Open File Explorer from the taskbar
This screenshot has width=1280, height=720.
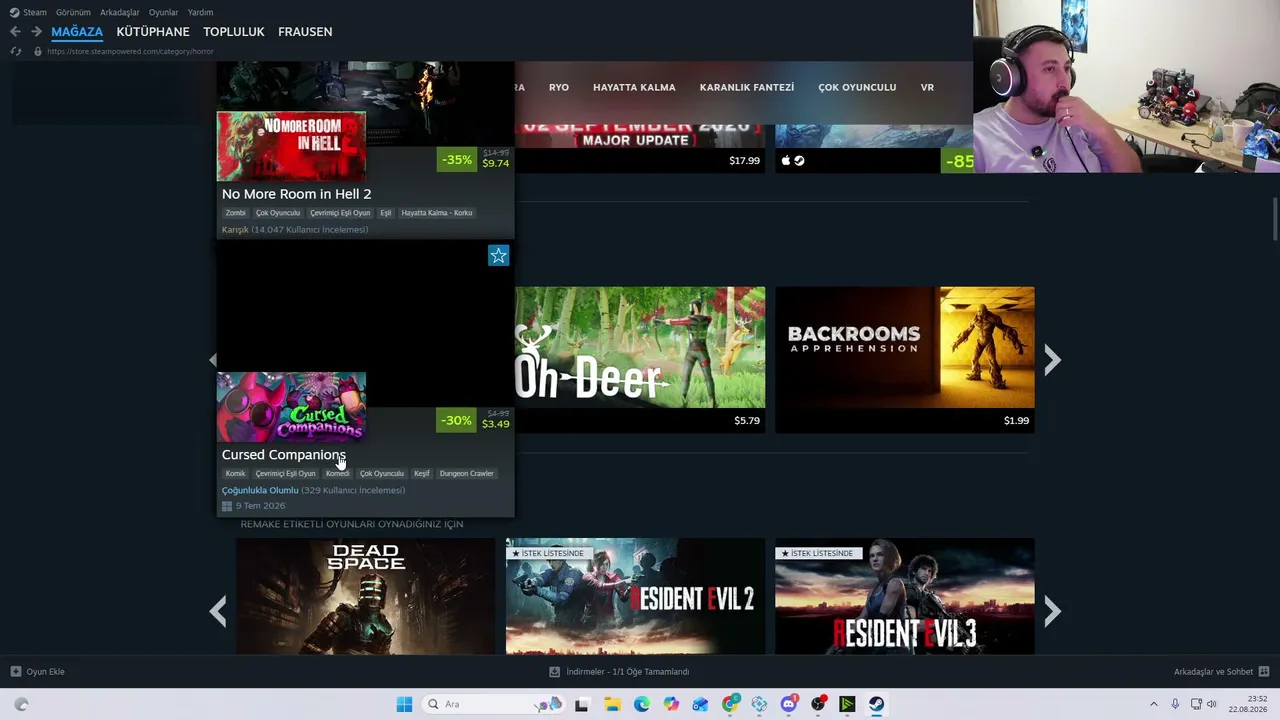pos(612,704)
